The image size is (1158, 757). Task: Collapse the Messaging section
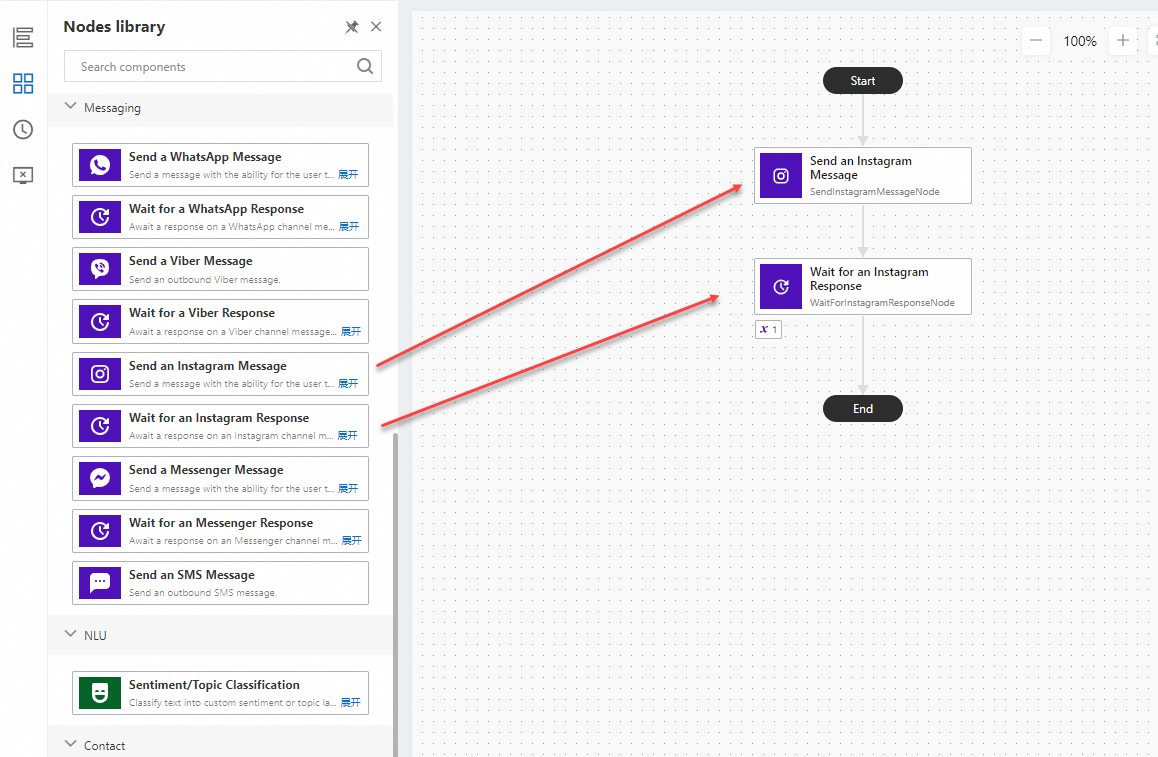pos(70,106)
